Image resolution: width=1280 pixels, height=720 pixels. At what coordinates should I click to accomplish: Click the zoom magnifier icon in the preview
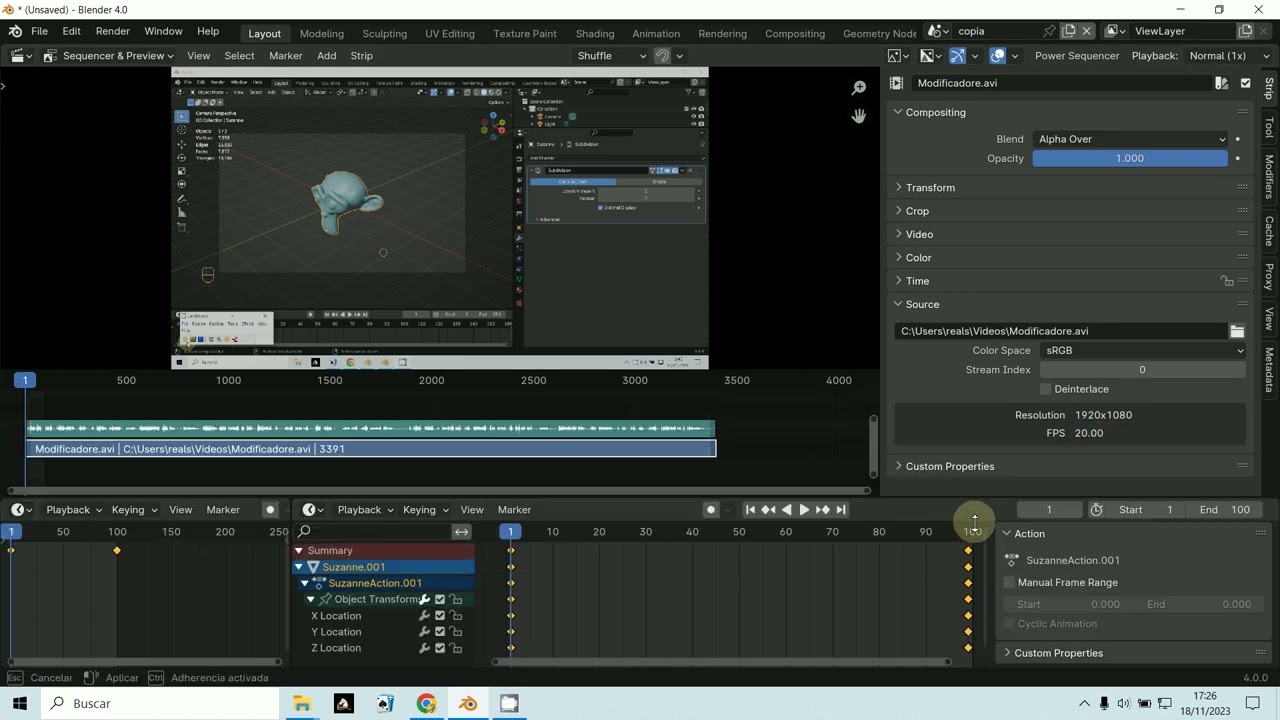coord(858,88)
